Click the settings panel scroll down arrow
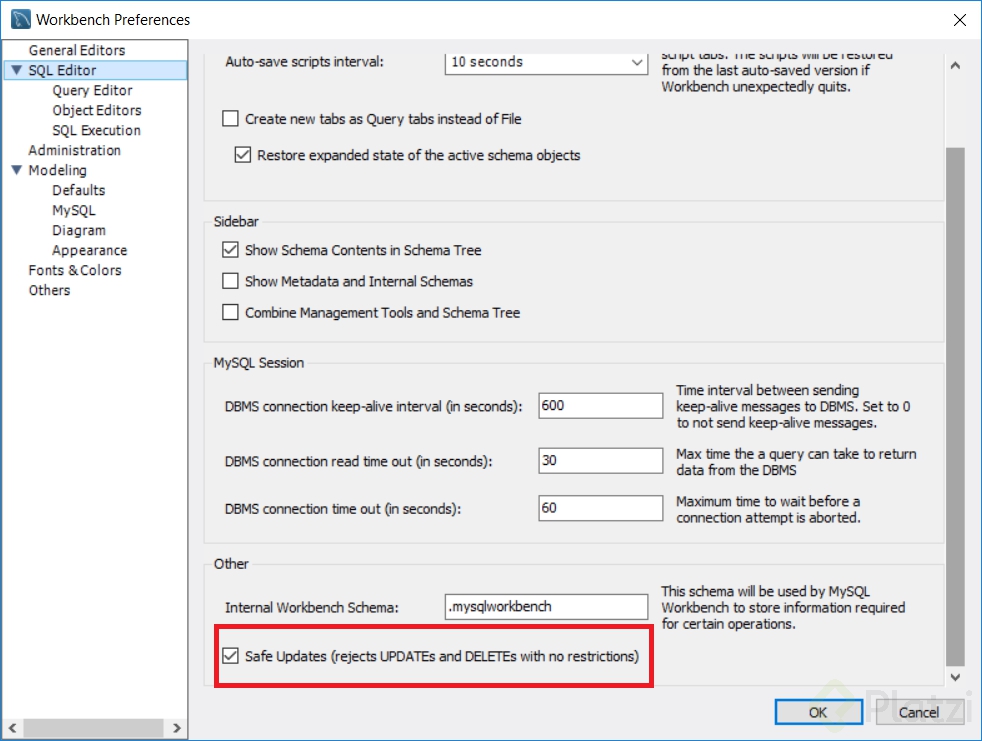Screen dimensions: 982x741 955,677
